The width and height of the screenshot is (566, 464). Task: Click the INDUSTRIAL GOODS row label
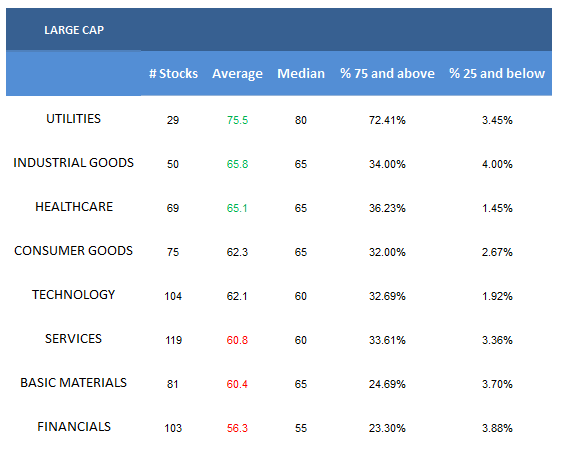point(74,163)
